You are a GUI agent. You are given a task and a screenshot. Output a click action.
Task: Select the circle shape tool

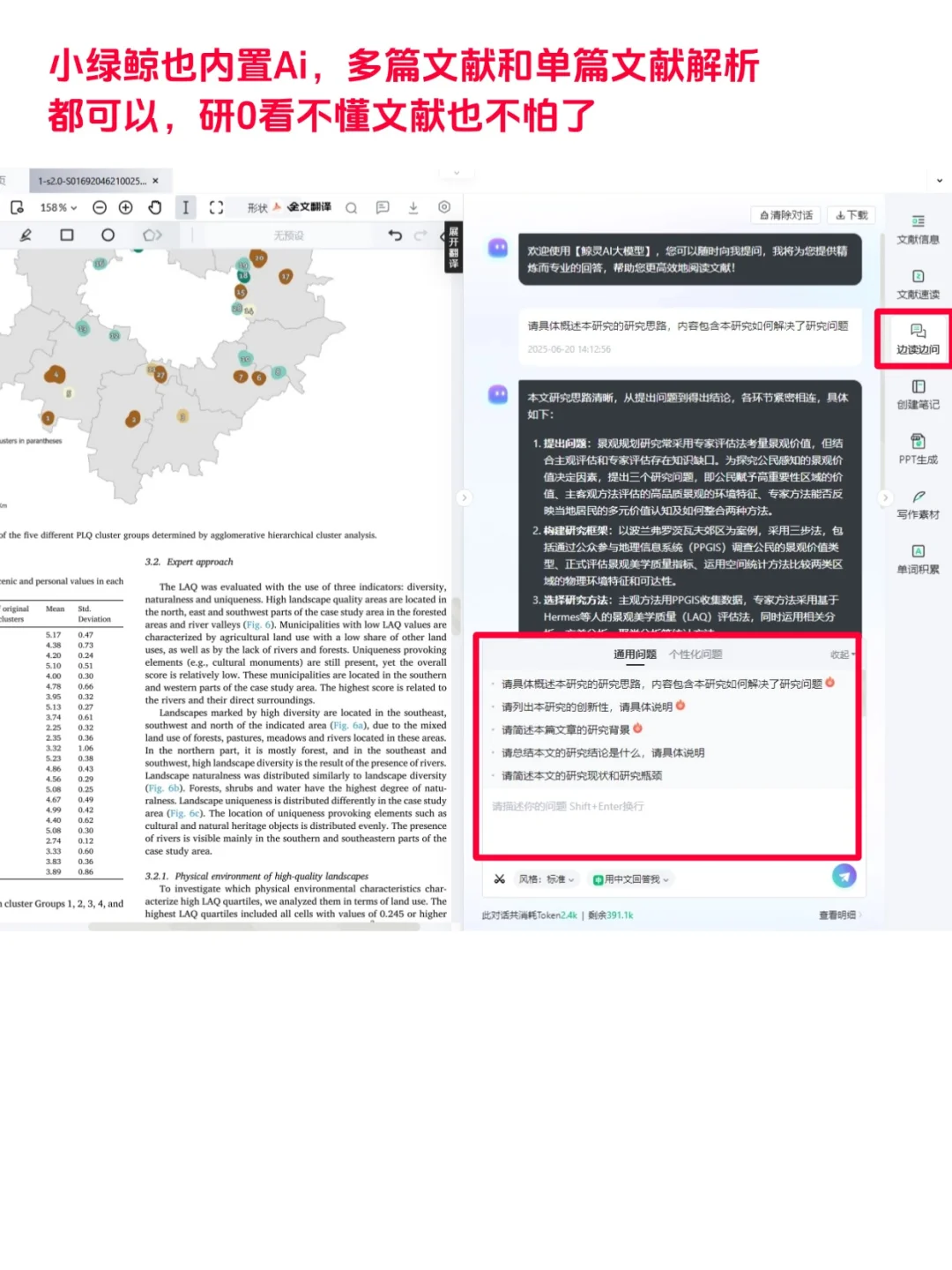click(108, 235)
